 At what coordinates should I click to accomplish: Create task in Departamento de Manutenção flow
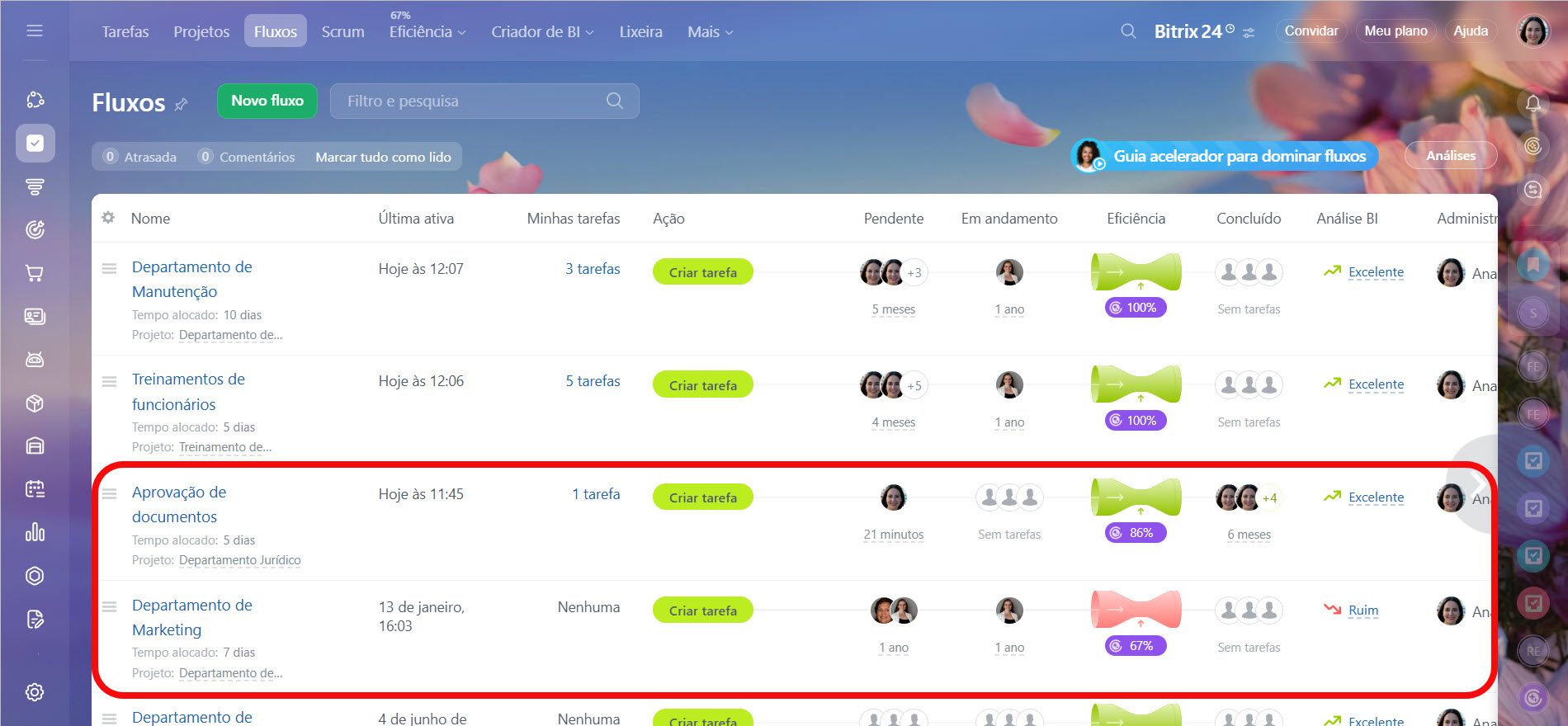(x=703, y=272)
